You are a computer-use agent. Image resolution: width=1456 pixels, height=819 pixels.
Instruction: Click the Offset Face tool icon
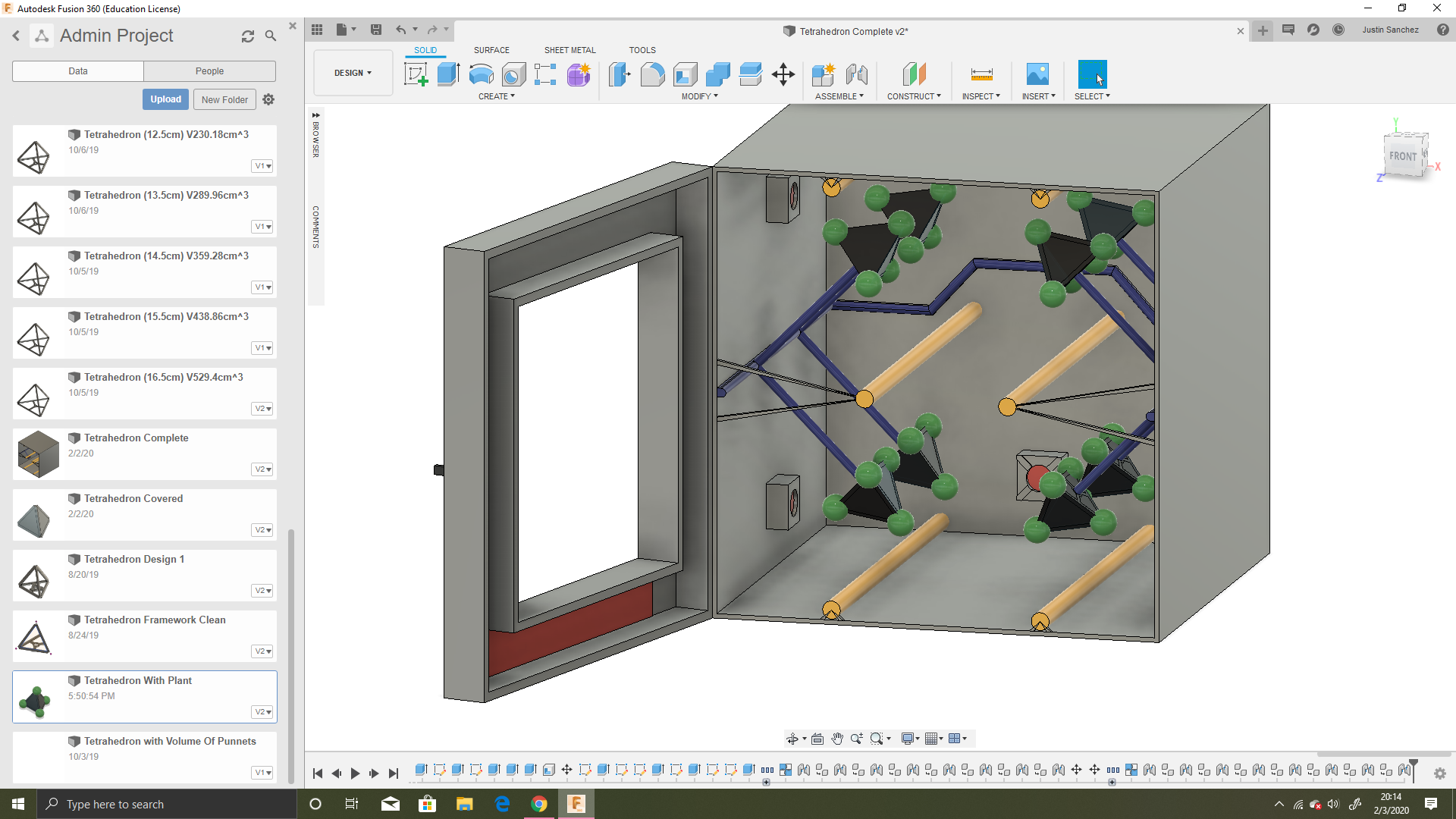(750, 74)
